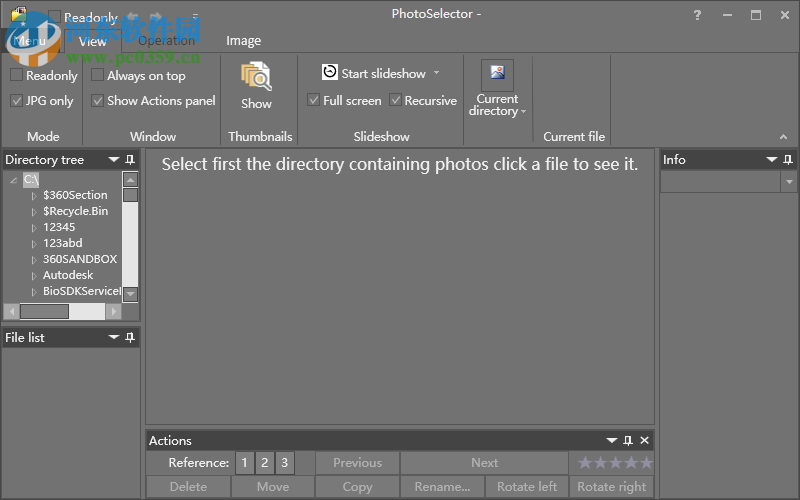Viewport: 800px width, 500px height.
Task: Click the Info combo box field
Action: 720,182
